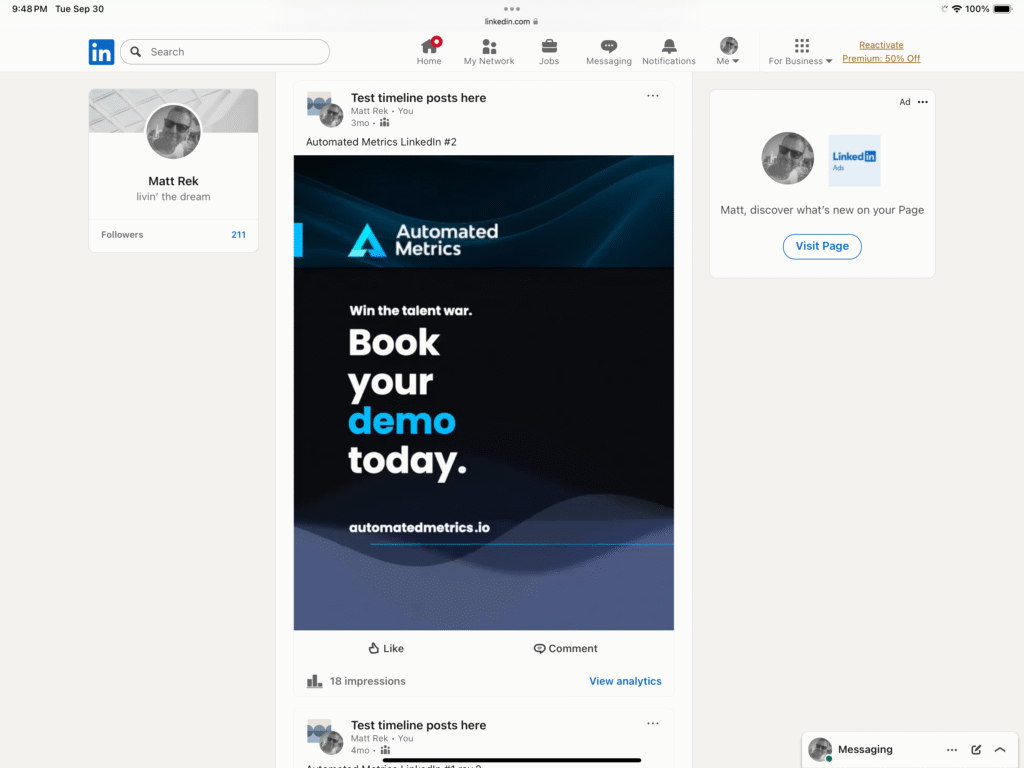This screenshot has height=768, width=1024.
Task: Focus the Search input field
Action: point(225,52)
